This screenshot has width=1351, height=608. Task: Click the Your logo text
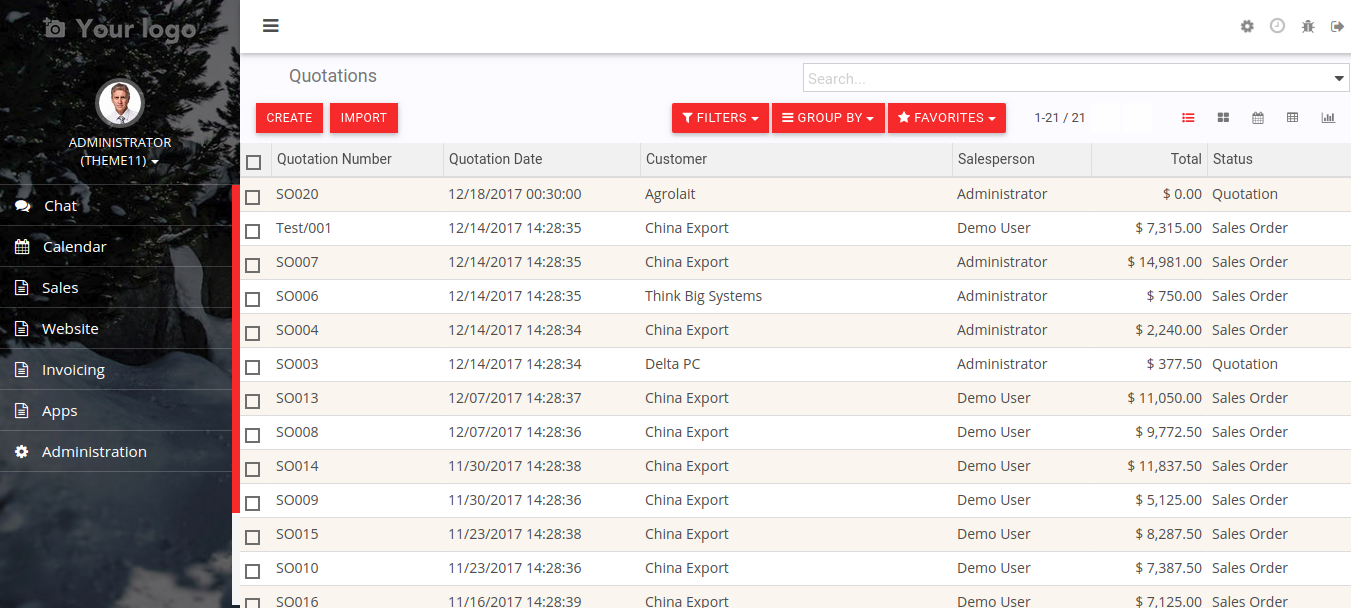click(x=136, y=29)
